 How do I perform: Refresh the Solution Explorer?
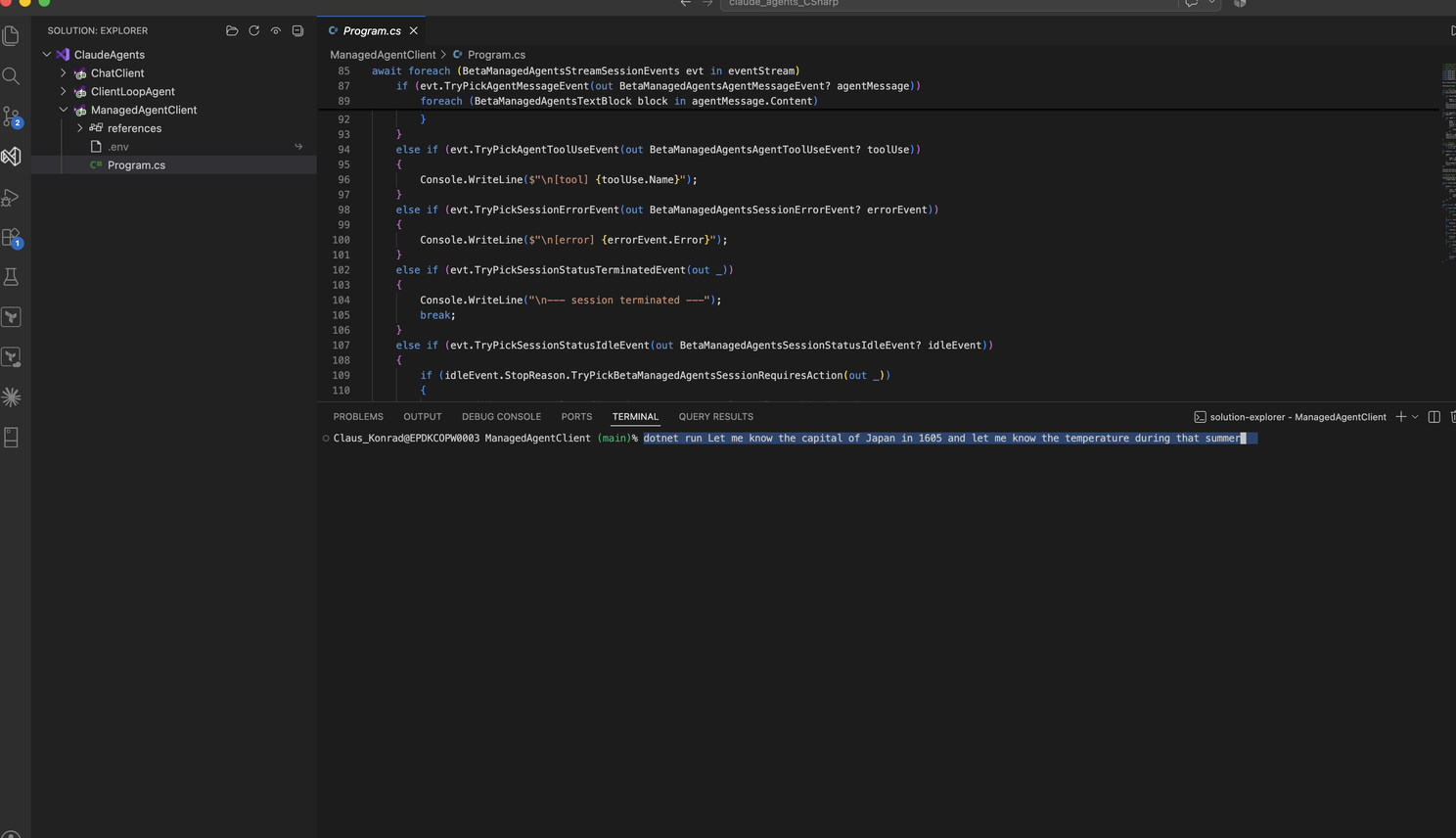click(254, 30)
